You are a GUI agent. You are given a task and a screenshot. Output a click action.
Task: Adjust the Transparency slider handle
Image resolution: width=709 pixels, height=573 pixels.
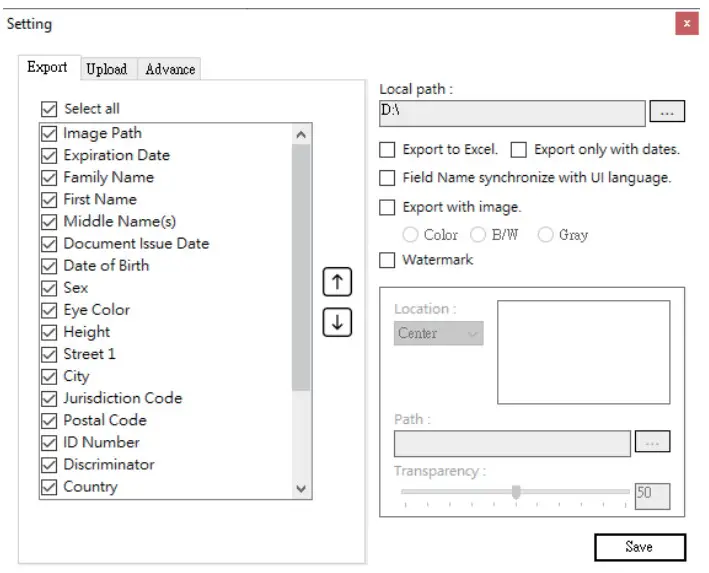(x=516, y=491)
